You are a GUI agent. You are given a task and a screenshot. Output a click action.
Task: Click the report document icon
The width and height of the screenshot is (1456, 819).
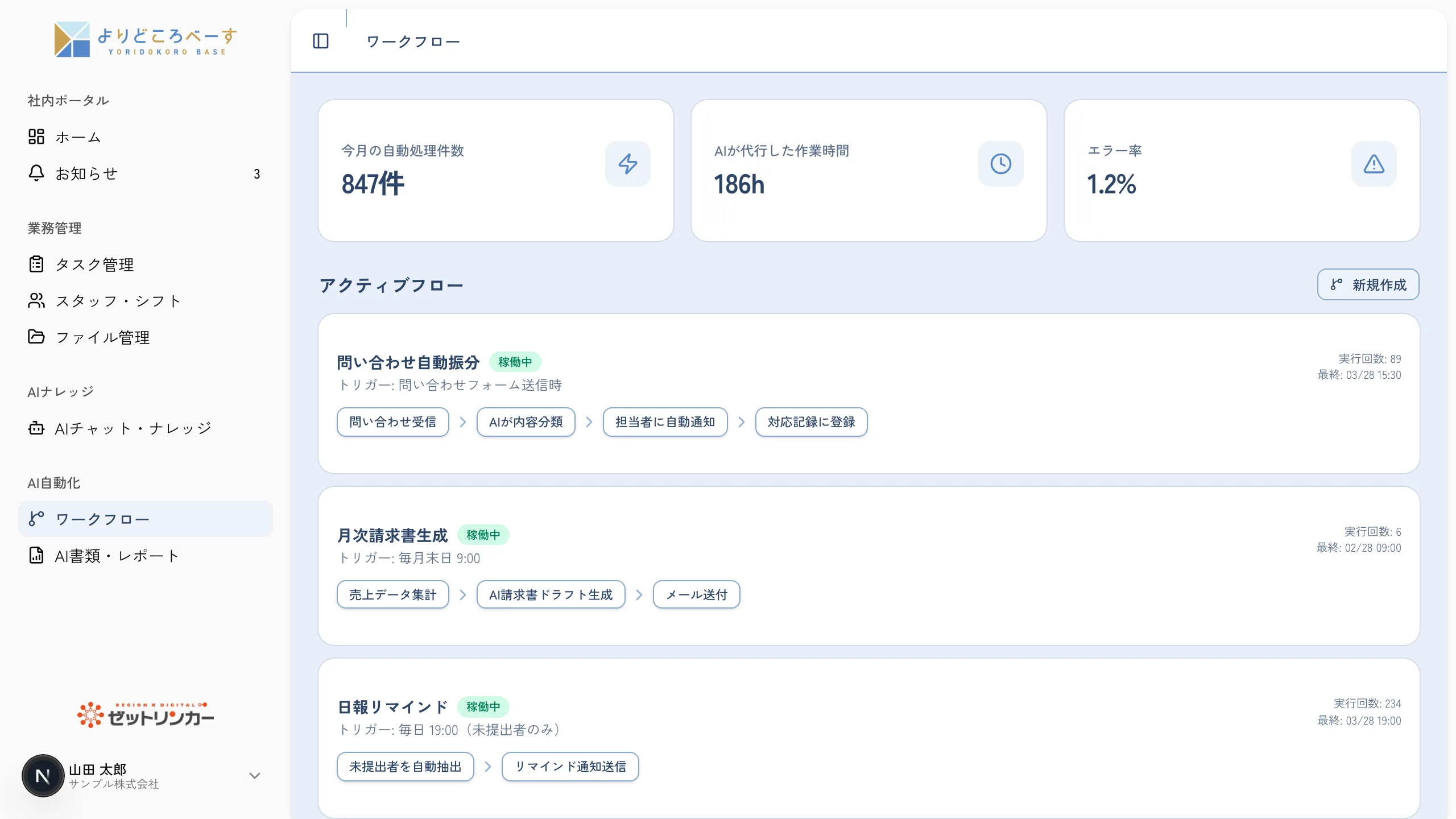point(36,555)
